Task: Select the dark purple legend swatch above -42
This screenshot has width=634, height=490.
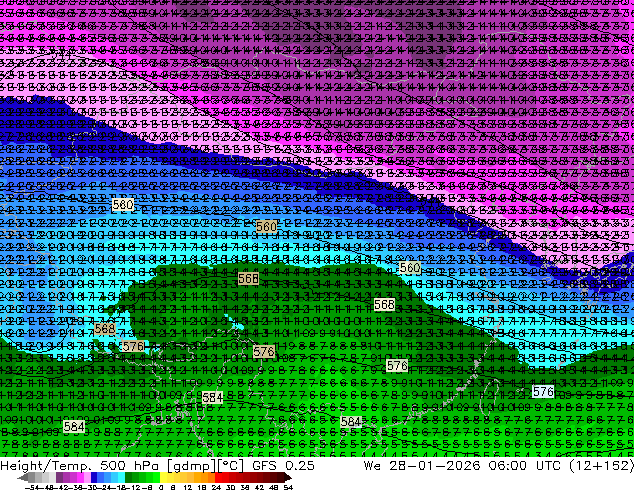Action: [x=59, y=477]
